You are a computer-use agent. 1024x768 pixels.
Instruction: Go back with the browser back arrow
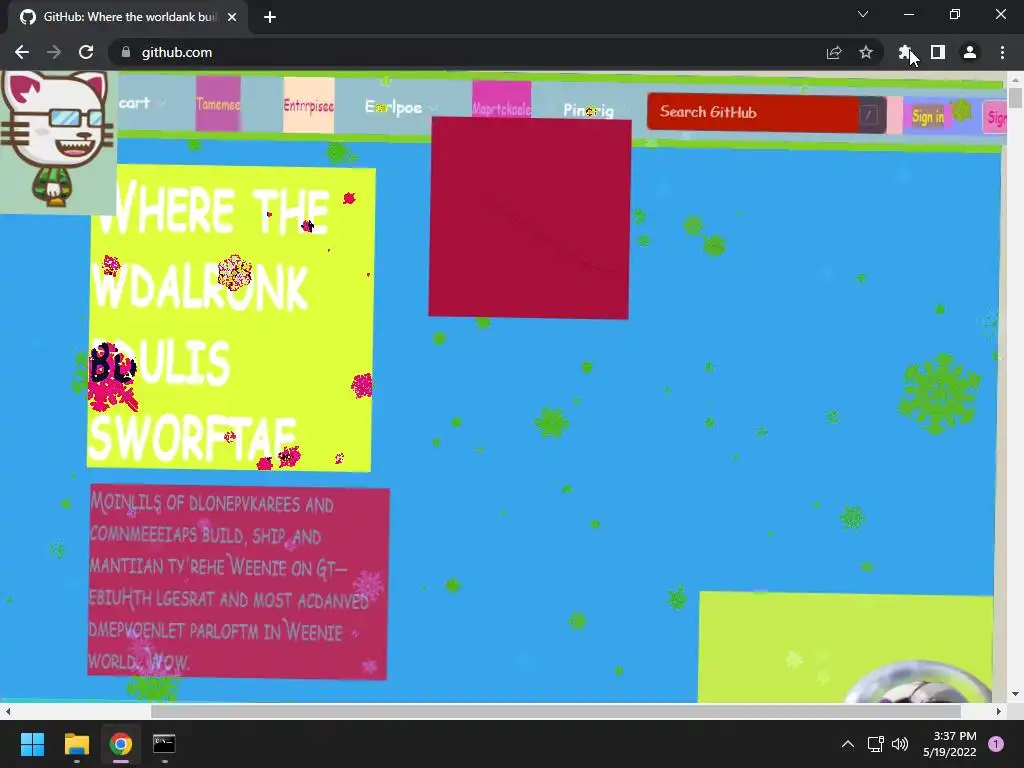22,52
